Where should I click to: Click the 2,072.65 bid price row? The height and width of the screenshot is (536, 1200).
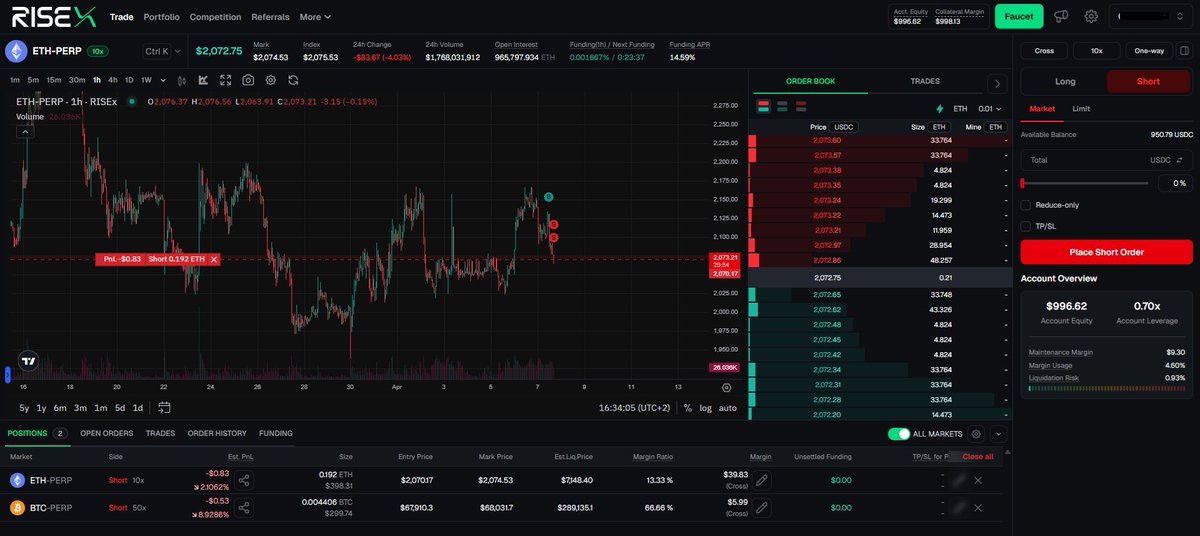[x=880, y=294]
